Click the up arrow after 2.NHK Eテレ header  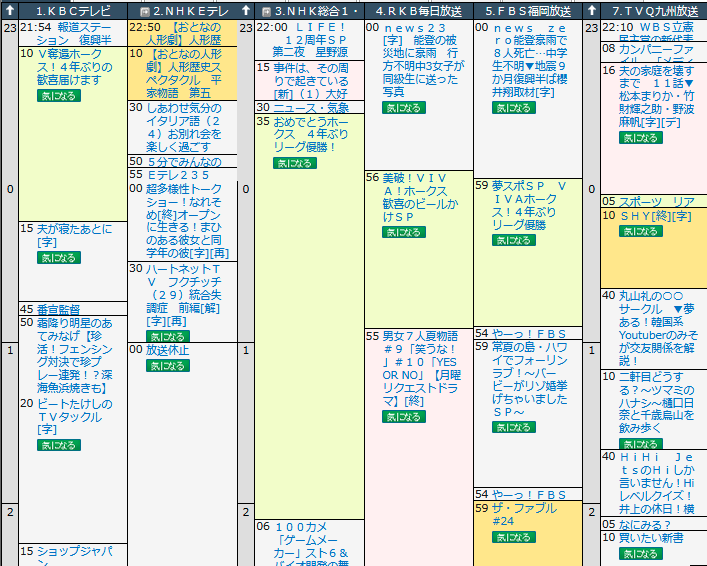246,10
